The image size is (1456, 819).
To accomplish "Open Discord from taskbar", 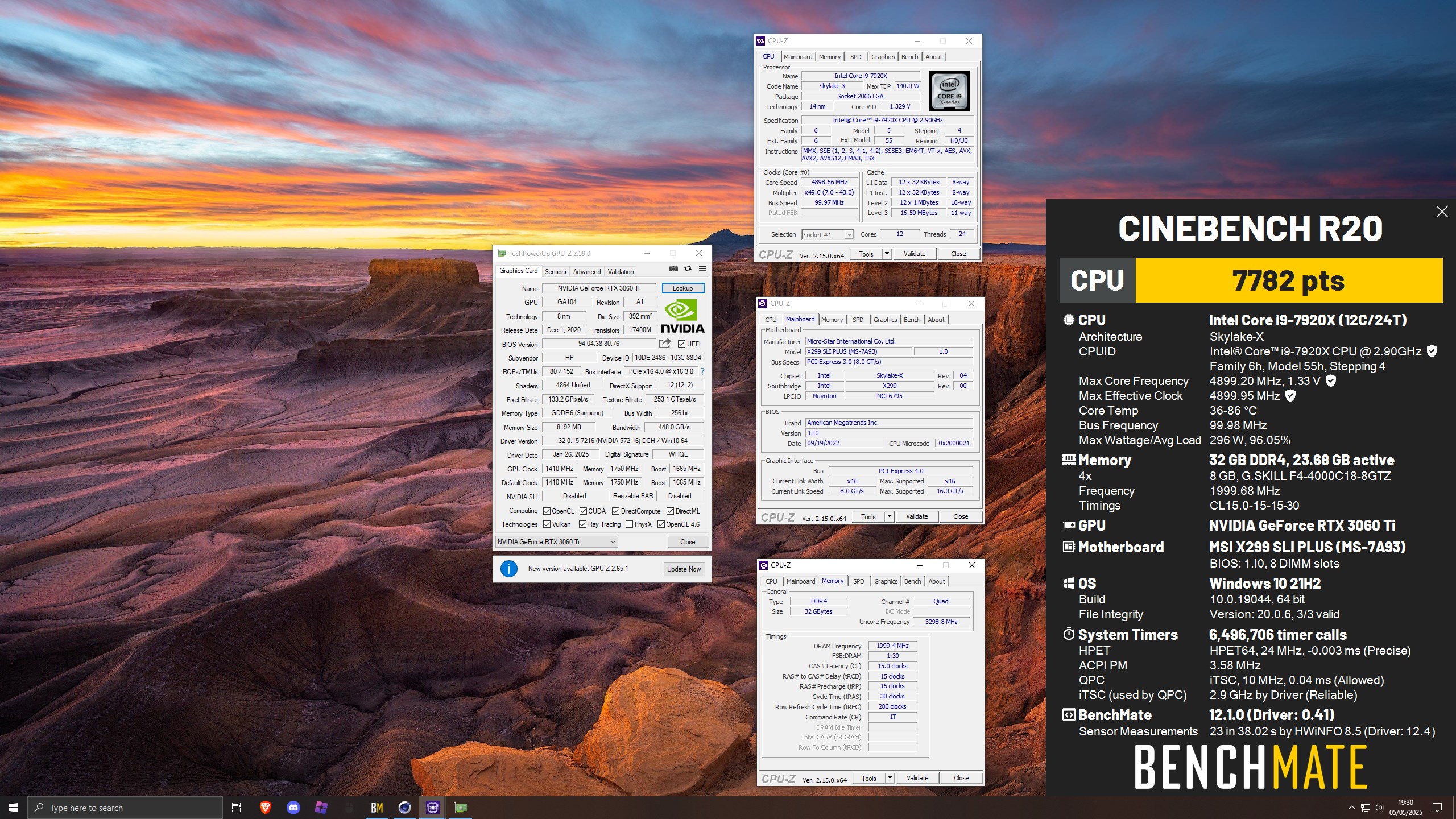I will [x=293, y=808].
